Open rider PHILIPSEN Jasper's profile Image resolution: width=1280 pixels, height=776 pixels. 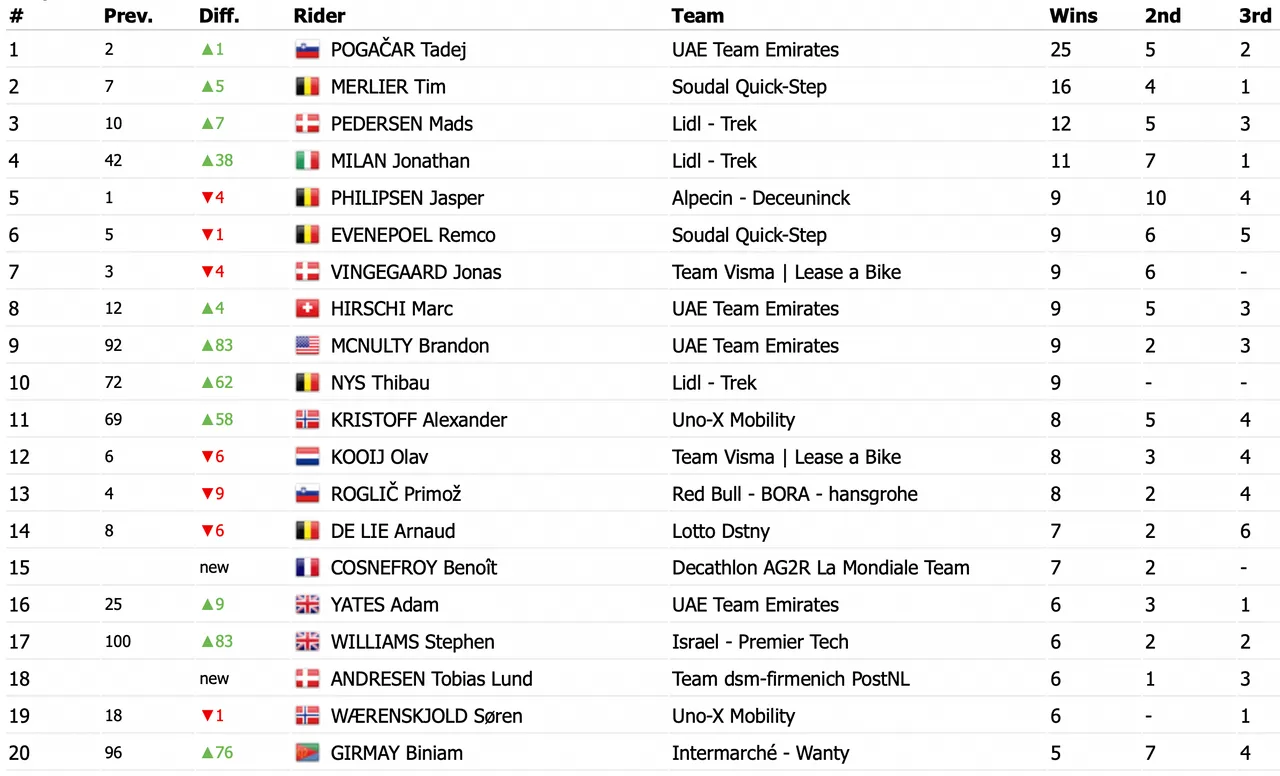[407, 198]
